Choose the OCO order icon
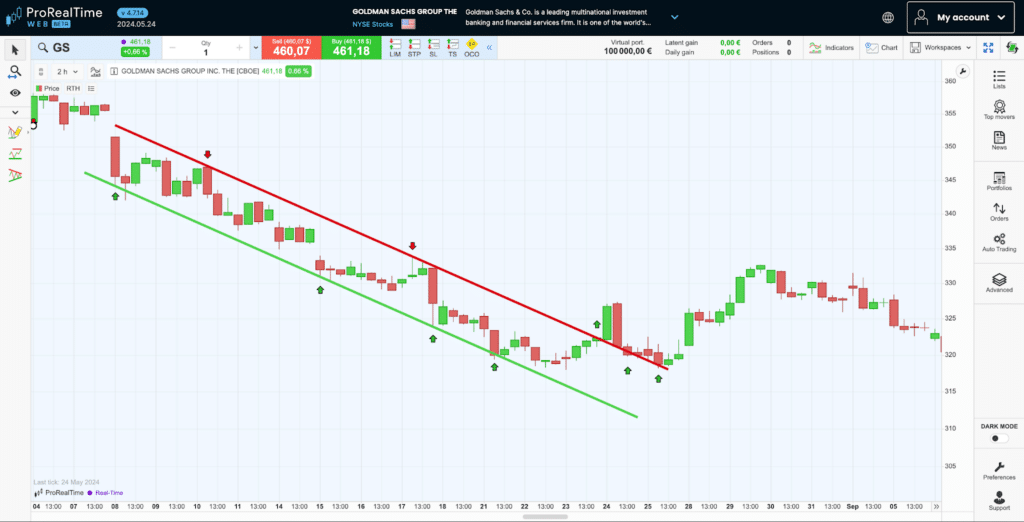The width and height of the screenshot is (1024, 522). (x=472, y=48)
